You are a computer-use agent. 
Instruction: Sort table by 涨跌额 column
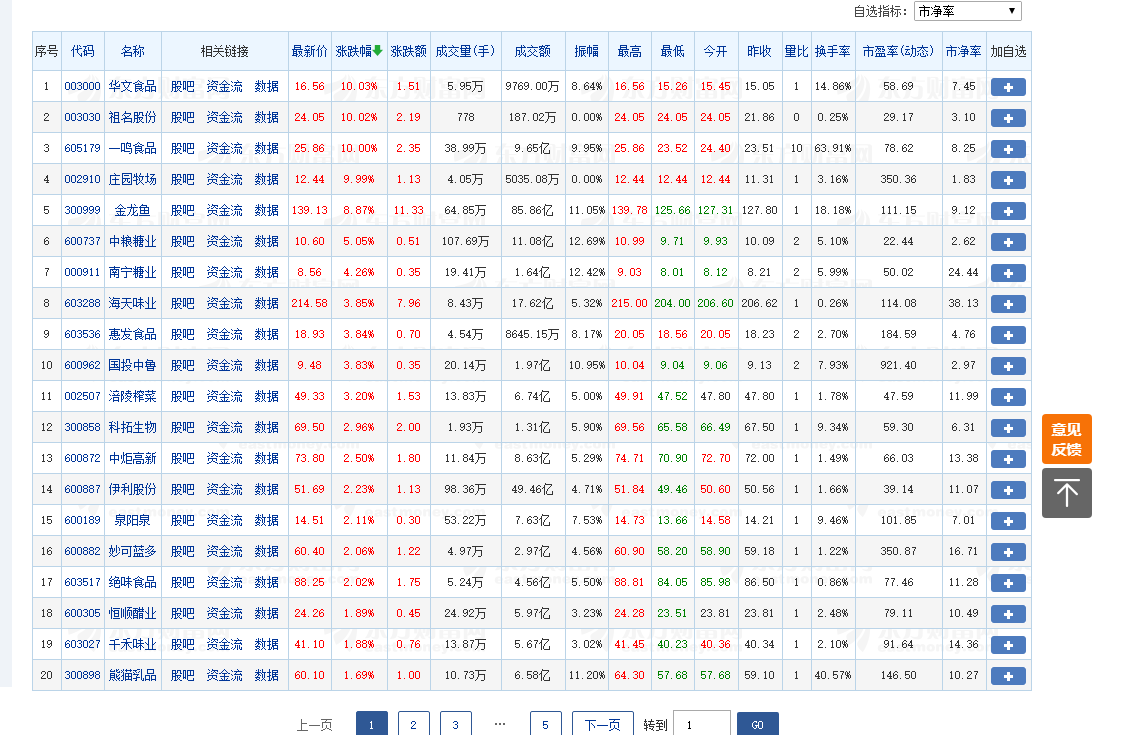408,51
